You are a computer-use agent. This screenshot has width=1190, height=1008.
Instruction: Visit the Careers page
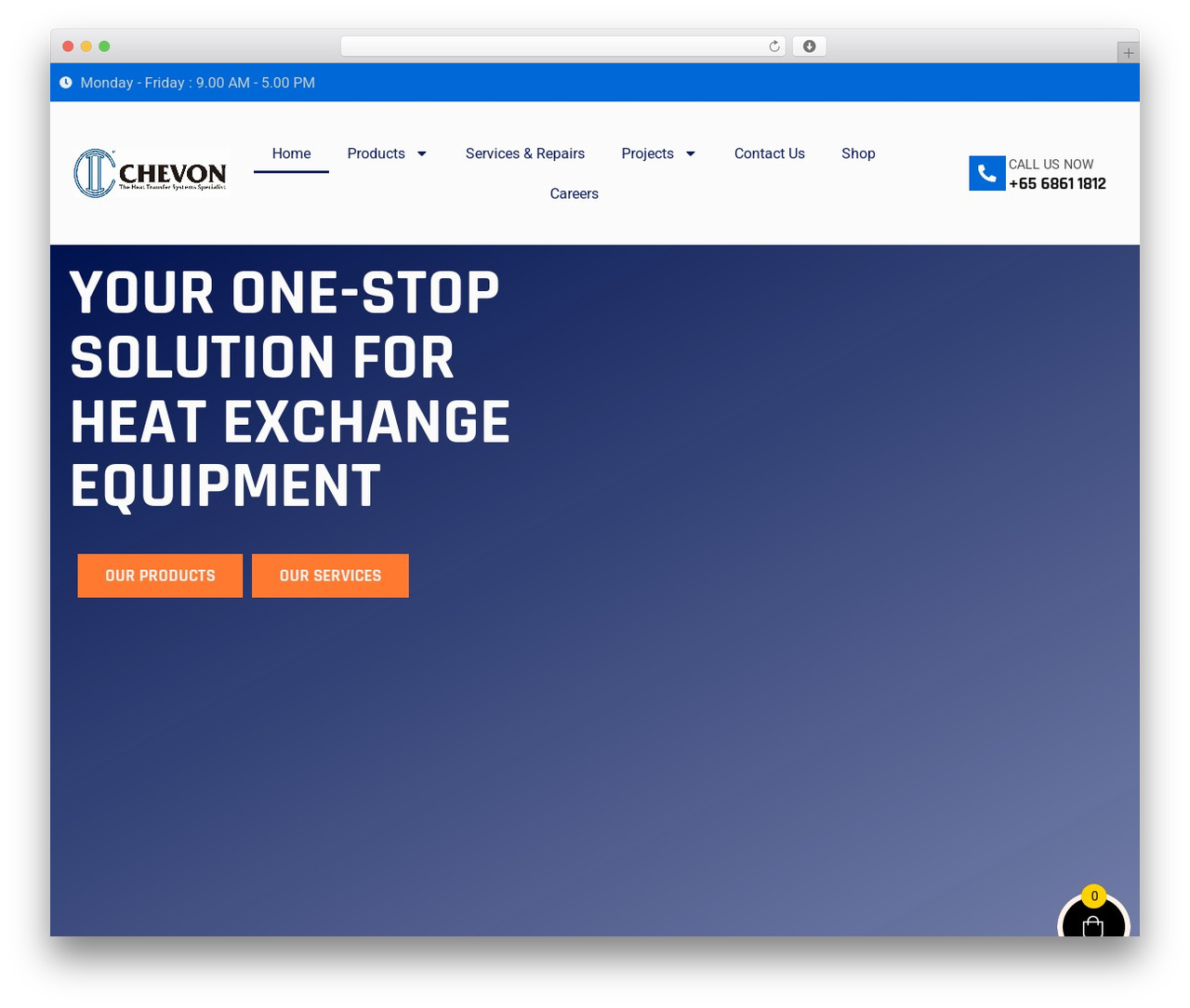pos(574,193)
